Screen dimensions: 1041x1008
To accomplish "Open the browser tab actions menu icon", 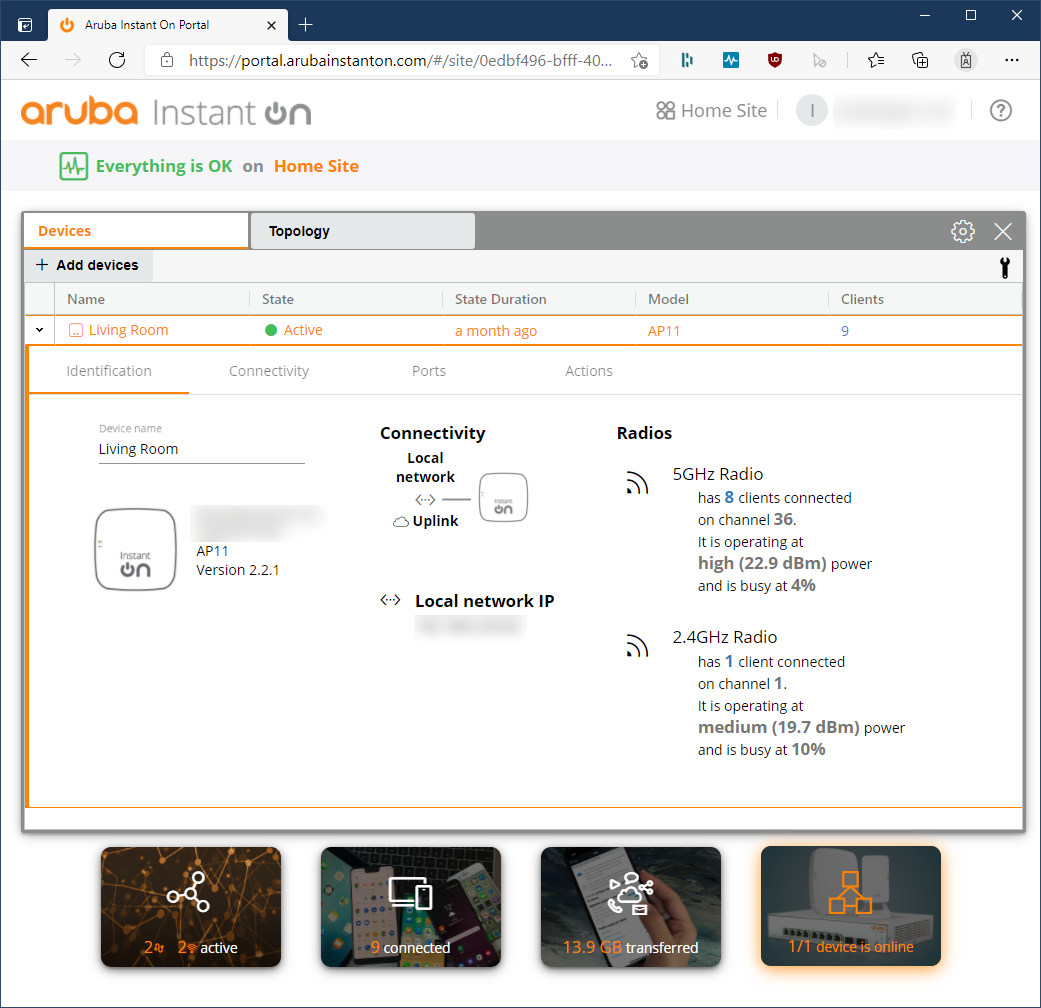I will (25, 25).
